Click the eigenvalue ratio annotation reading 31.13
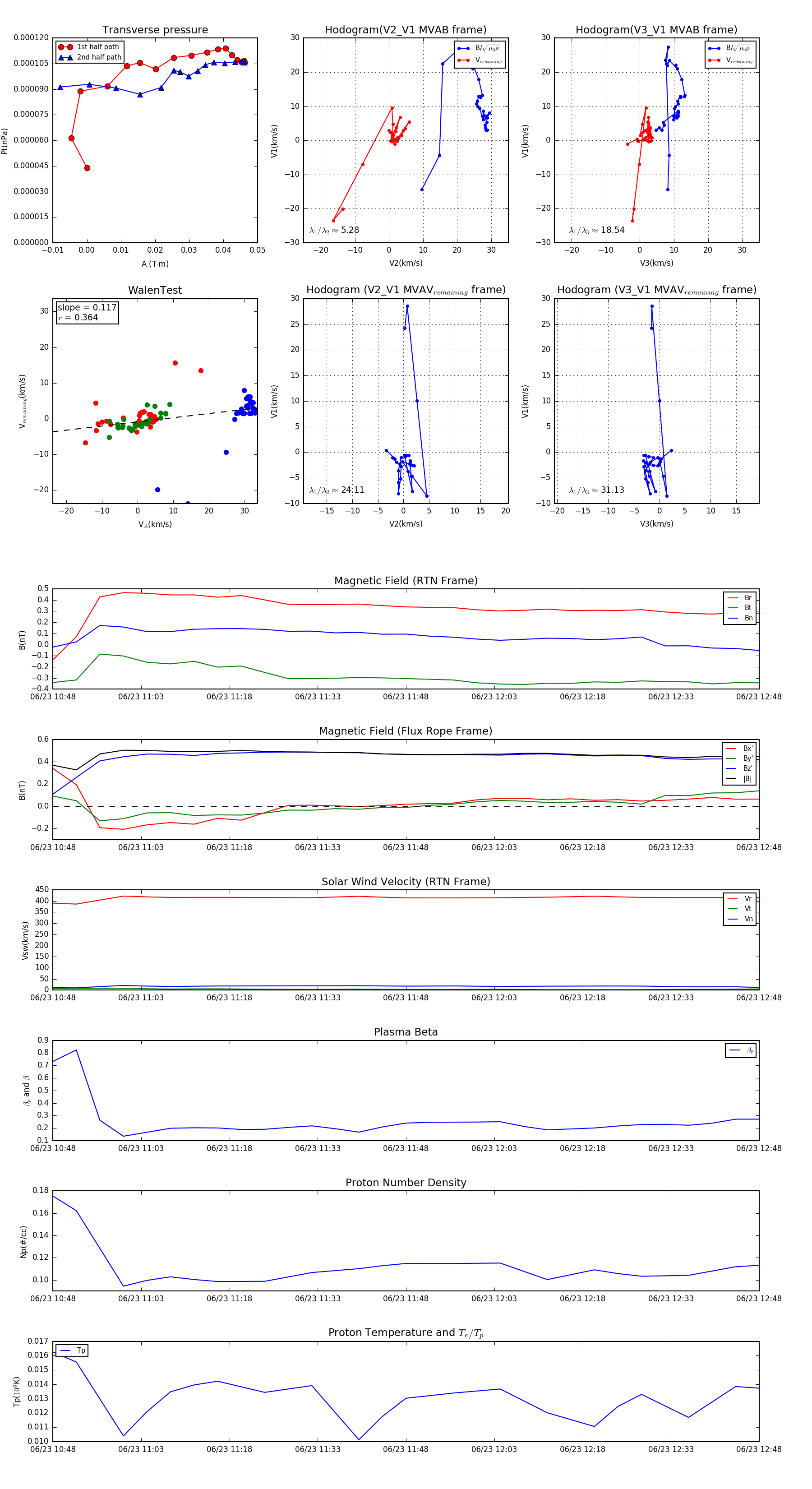The width and height of the screenshot is (812, 1489). 597,490
